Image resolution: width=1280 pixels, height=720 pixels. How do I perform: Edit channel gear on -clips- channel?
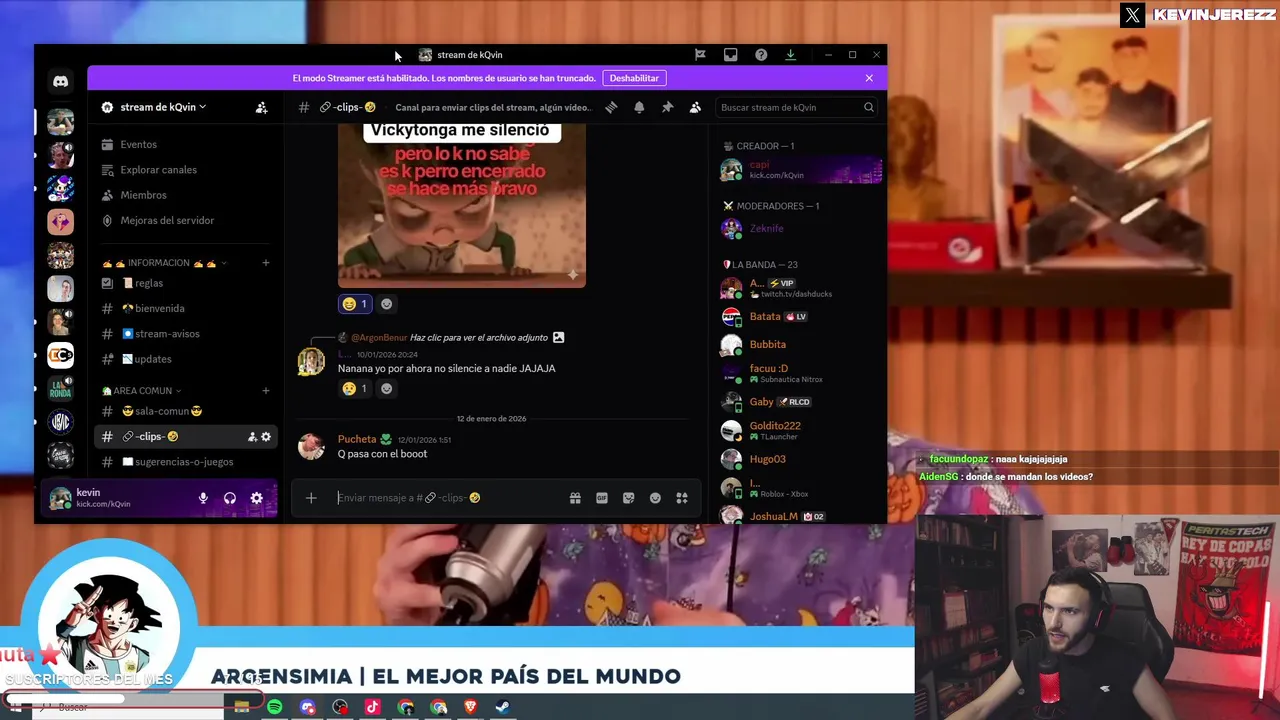pyautogui.click(x=266, y=437)
